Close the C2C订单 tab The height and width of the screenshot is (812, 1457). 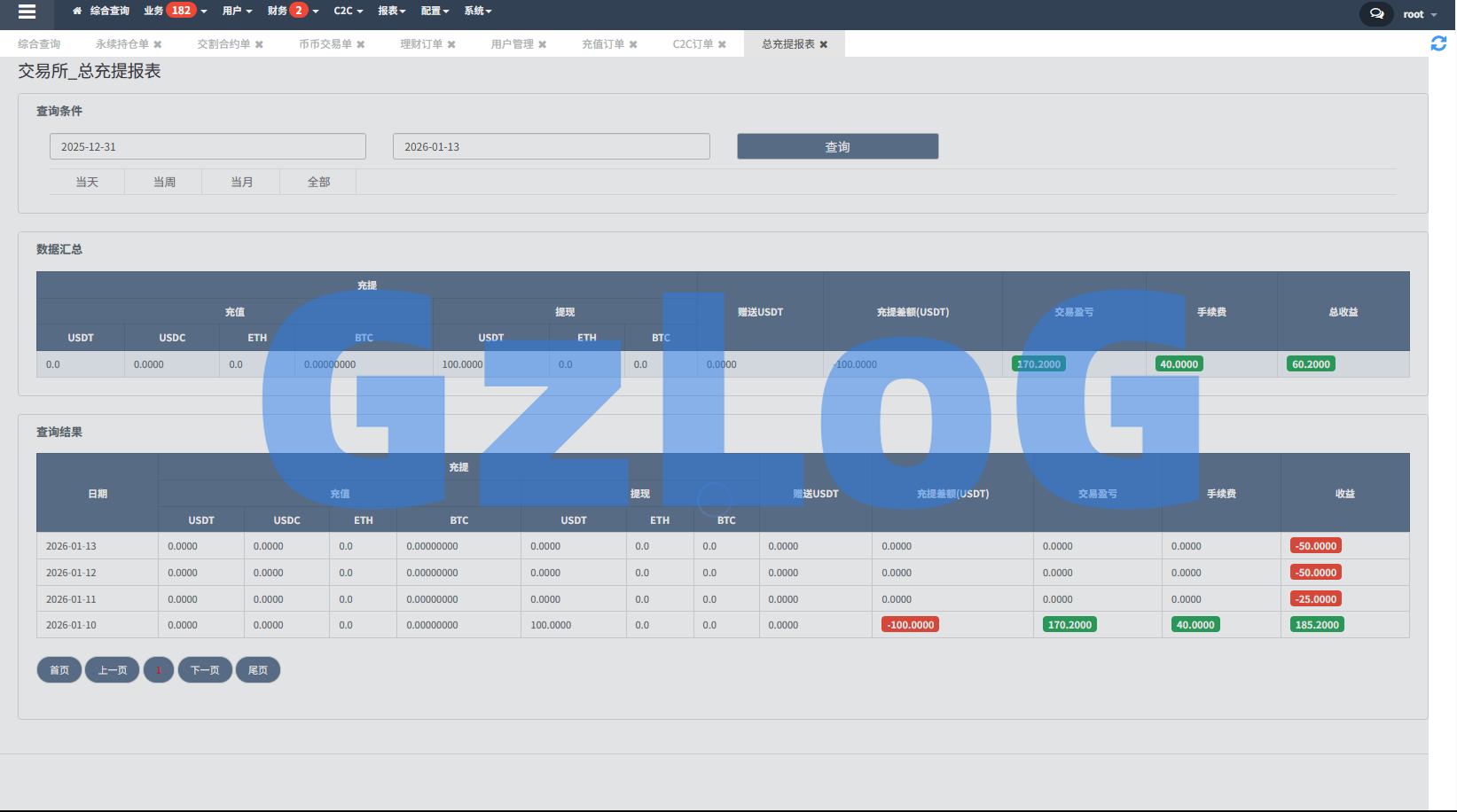[722, 44]
